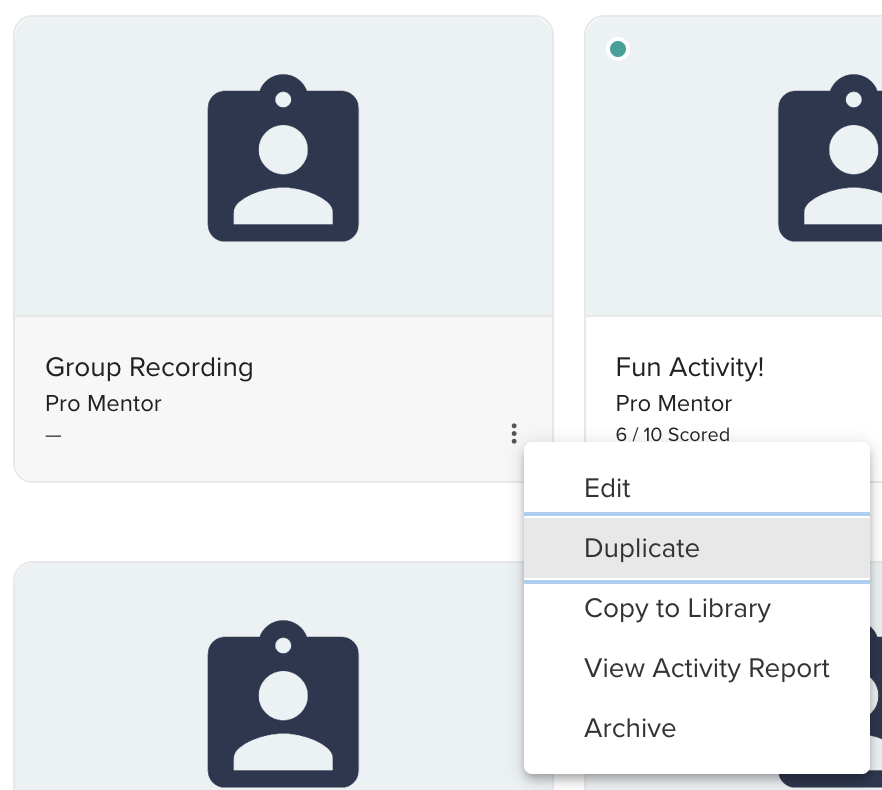Click Pro Mentor under Group Recording

click(x=104, y=403)
